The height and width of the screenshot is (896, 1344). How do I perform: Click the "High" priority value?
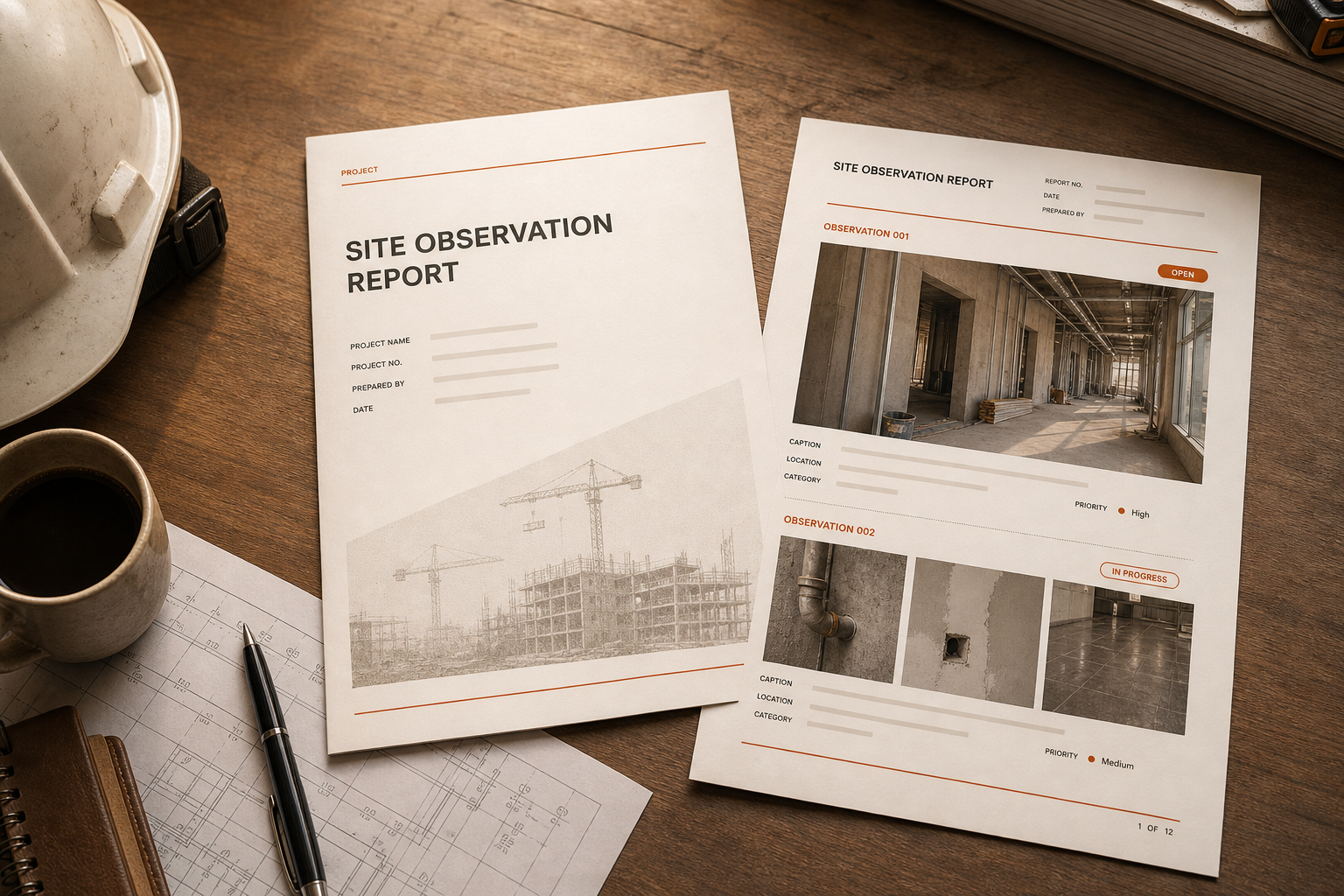pos(1140,514)
